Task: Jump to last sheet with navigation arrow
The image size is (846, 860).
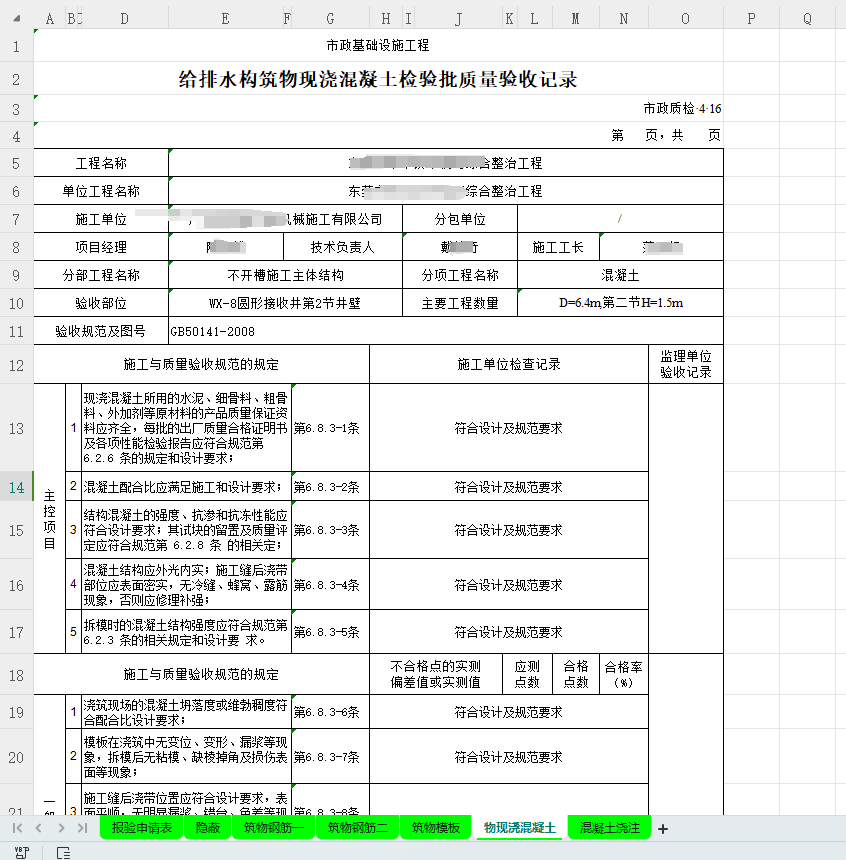Action: [82, 828]
